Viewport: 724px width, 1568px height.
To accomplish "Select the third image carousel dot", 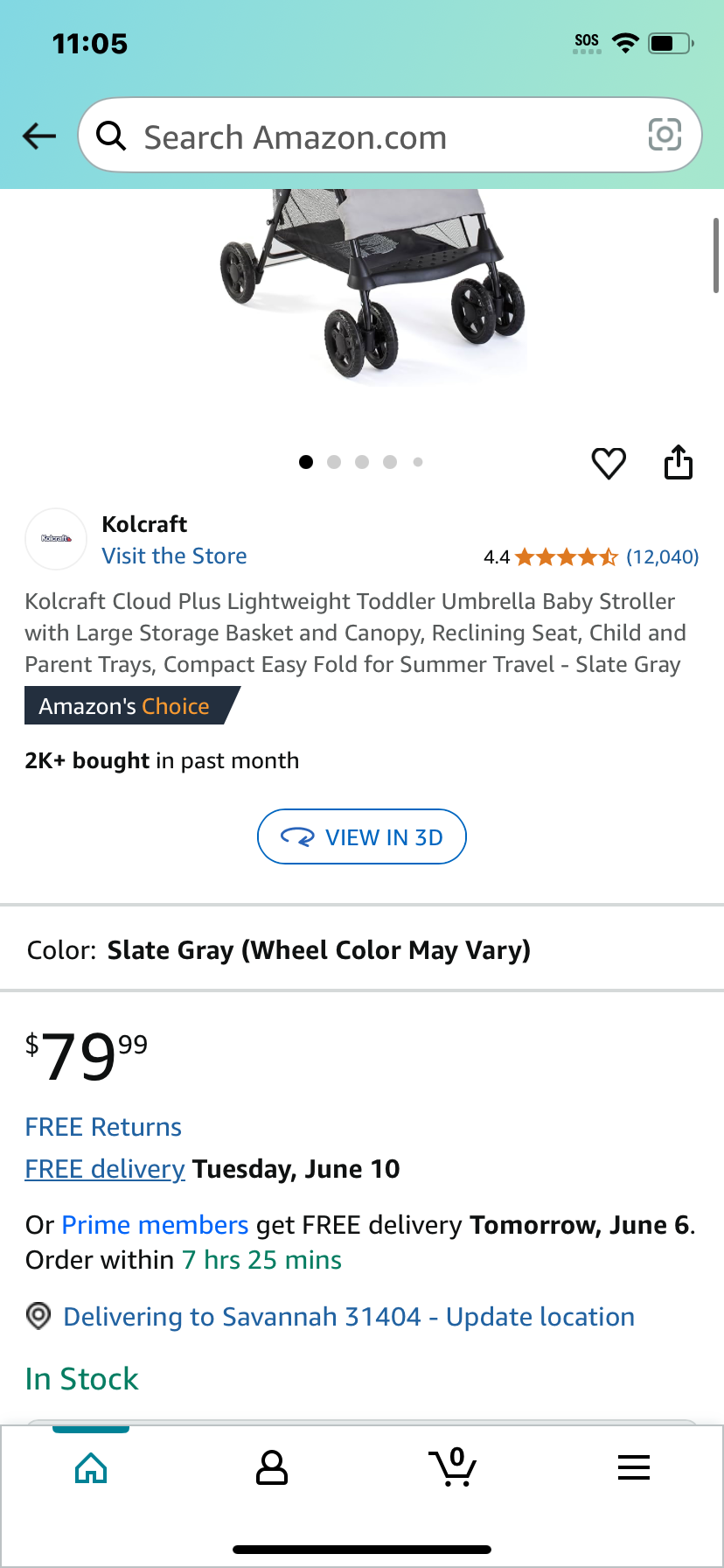I will click(362, 462).
